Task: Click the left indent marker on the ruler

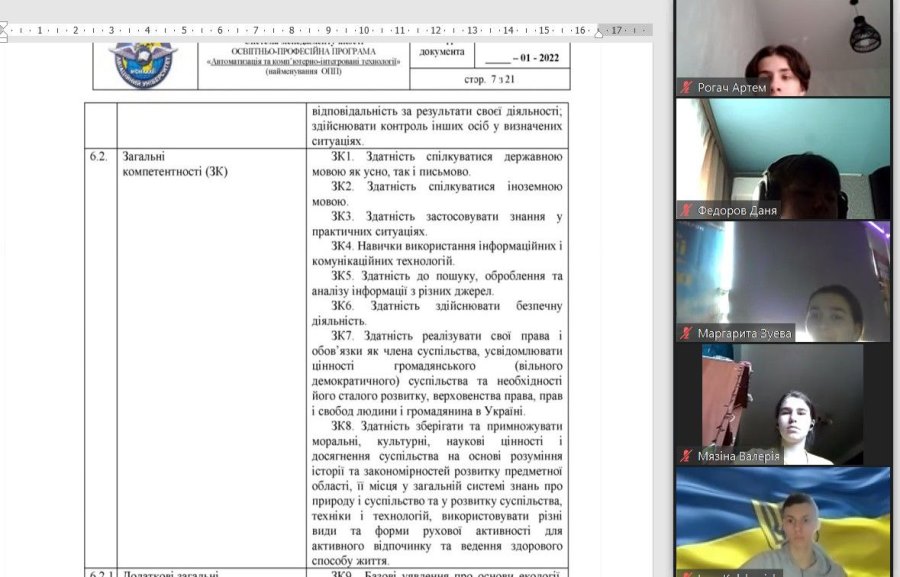Action: [3, 31]
